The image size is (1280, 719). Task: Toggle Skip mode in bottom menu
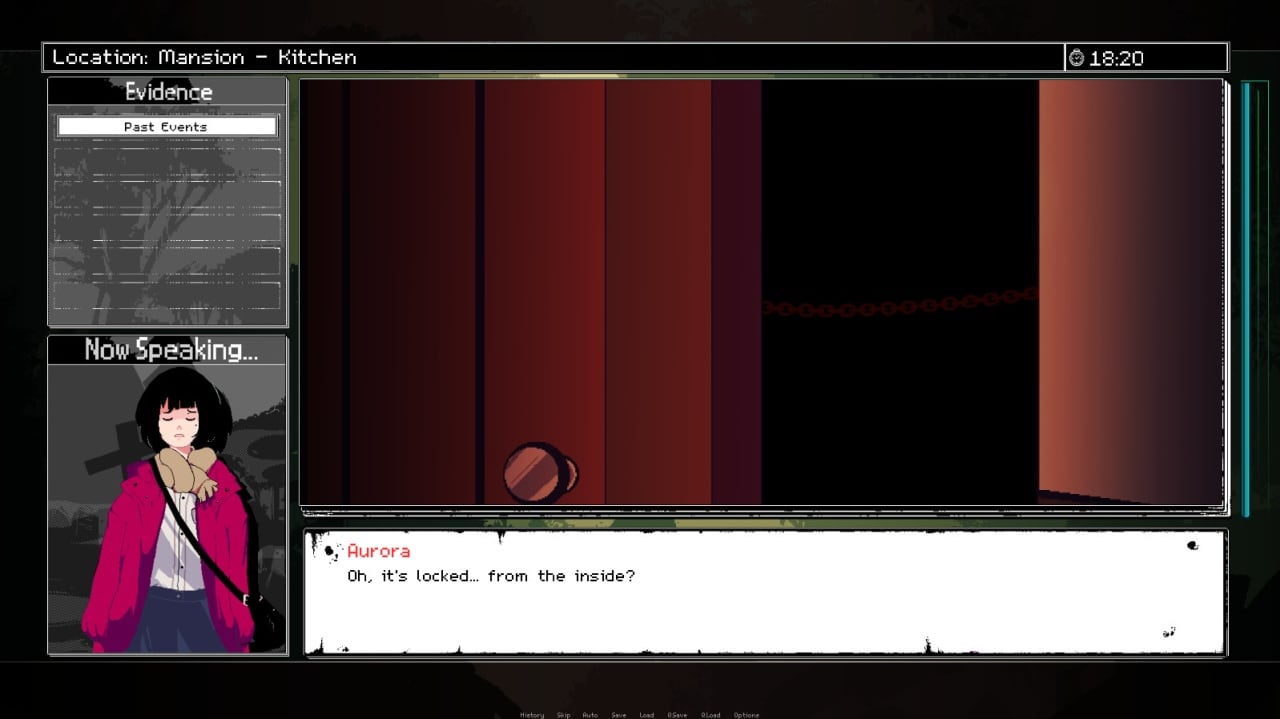563,715
